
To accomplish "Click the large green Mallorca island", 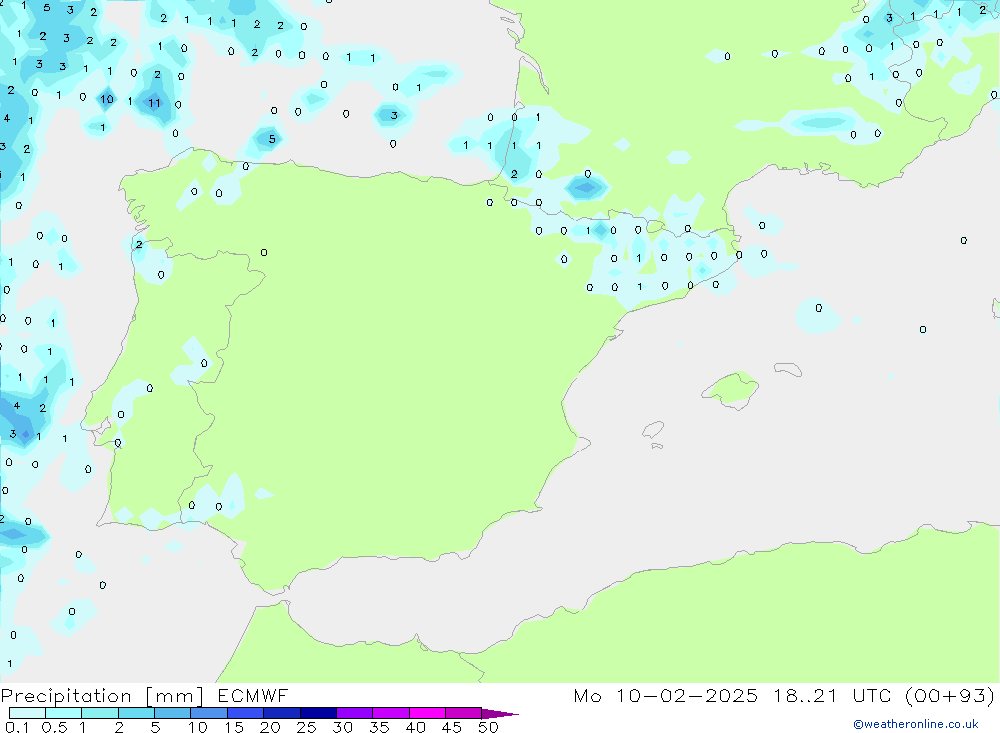I will [x=731, y=389].
